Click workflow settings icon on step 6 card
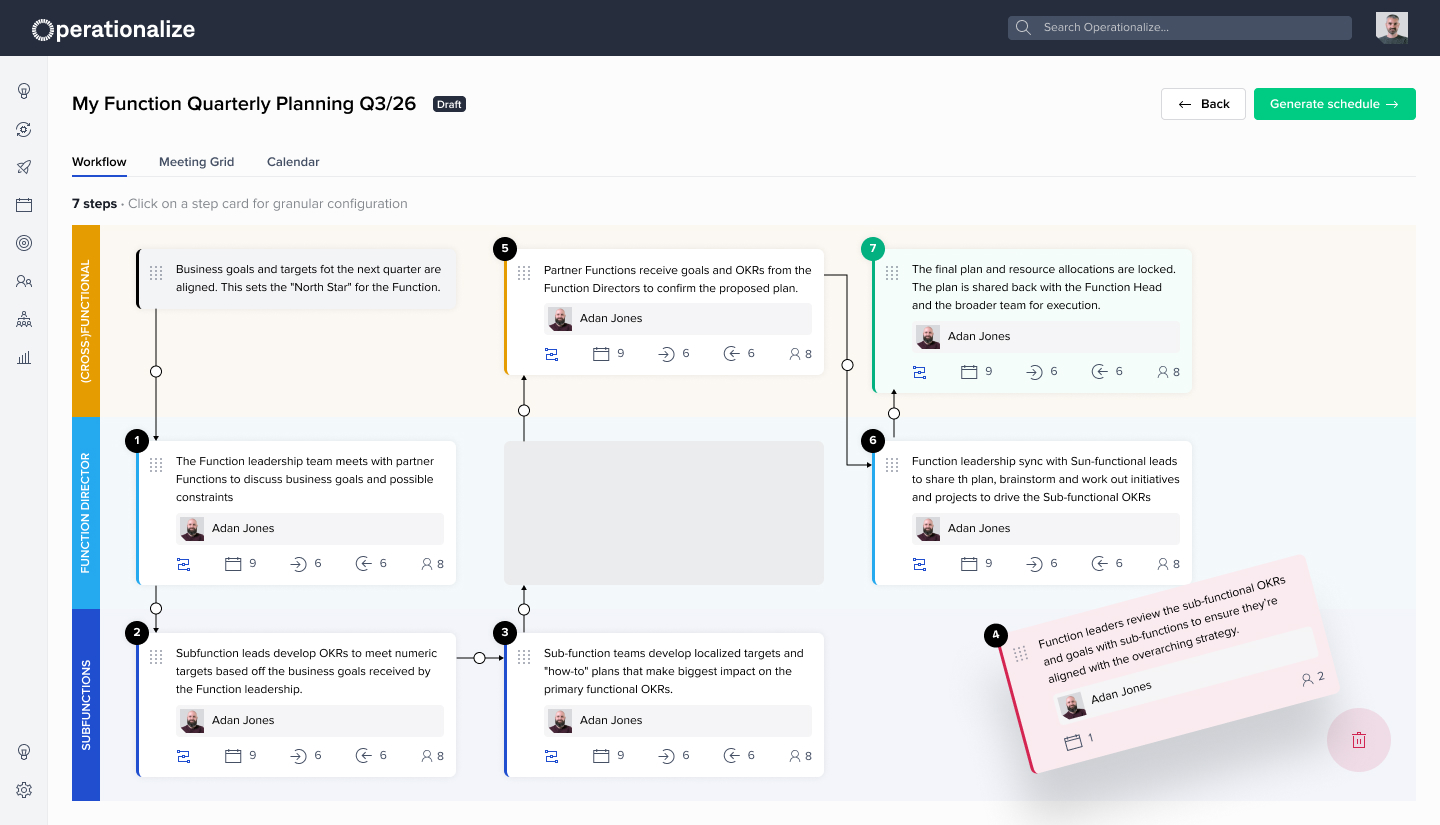The image size is (1440, 825). 919,564
